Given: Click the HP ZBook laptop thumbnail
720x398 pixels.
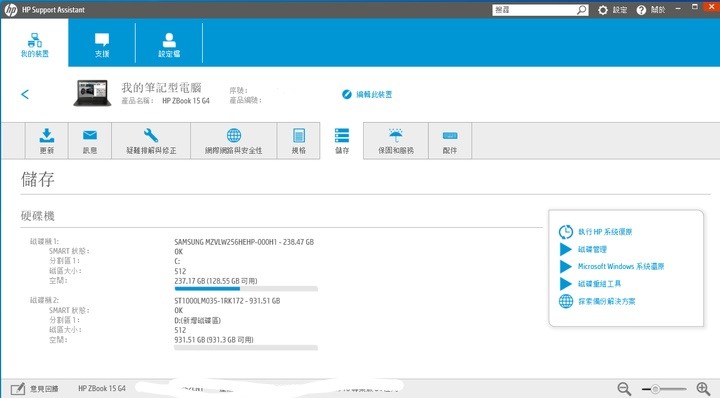Looking at the screenshot, I should tap(92, 93).
